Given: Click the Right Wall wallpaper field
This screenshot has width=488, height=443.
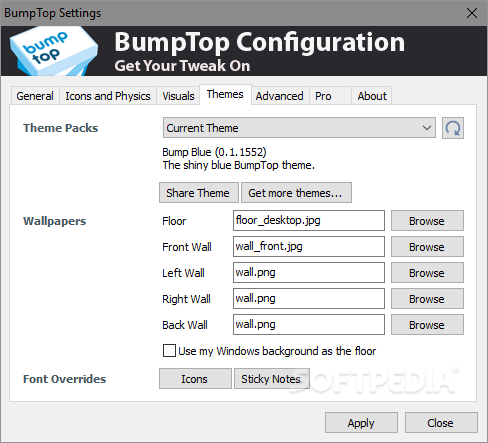Looking at the screenshot, I should click(309, 298).
